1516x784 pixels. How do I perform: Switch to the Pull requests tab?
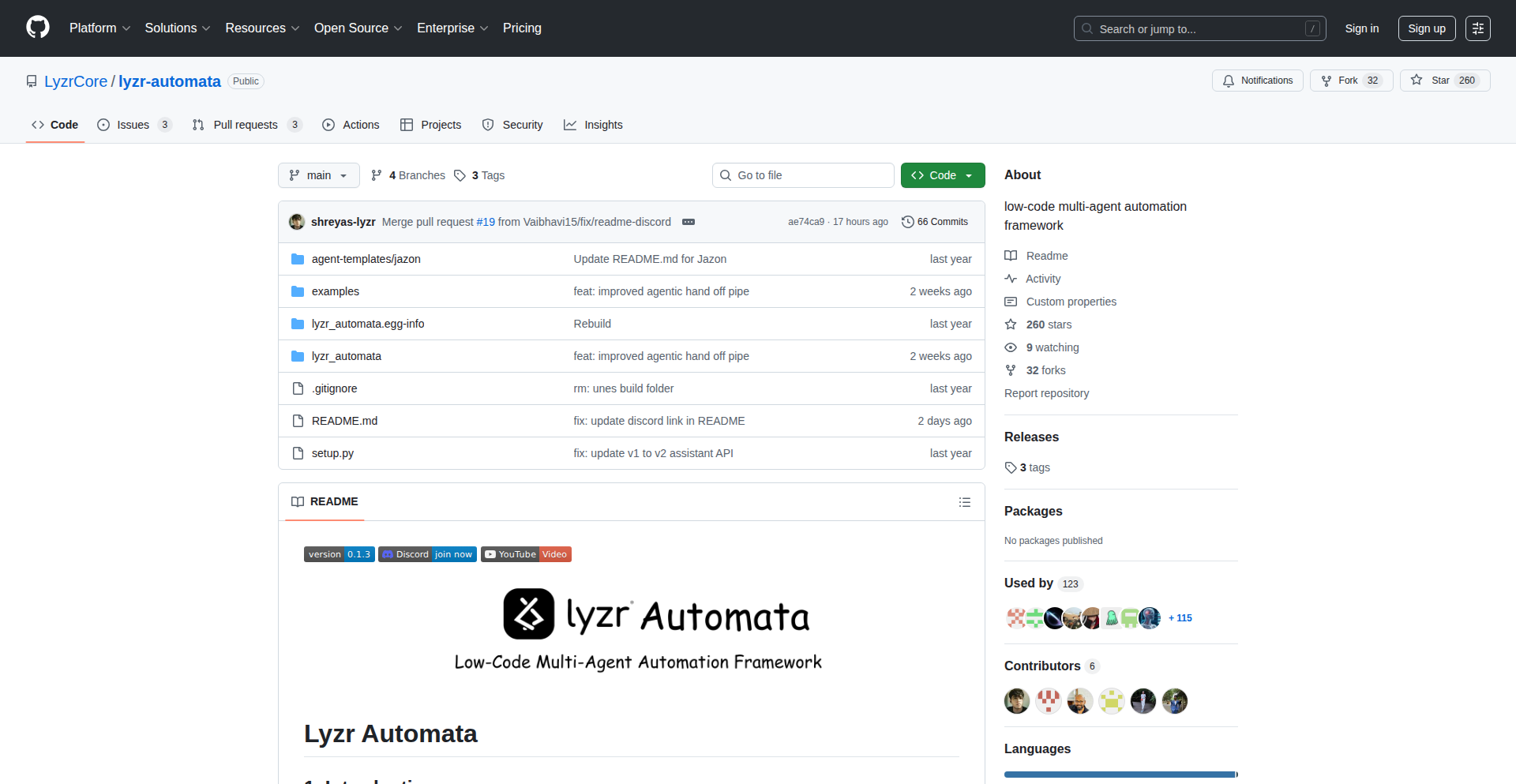(246, 125)
